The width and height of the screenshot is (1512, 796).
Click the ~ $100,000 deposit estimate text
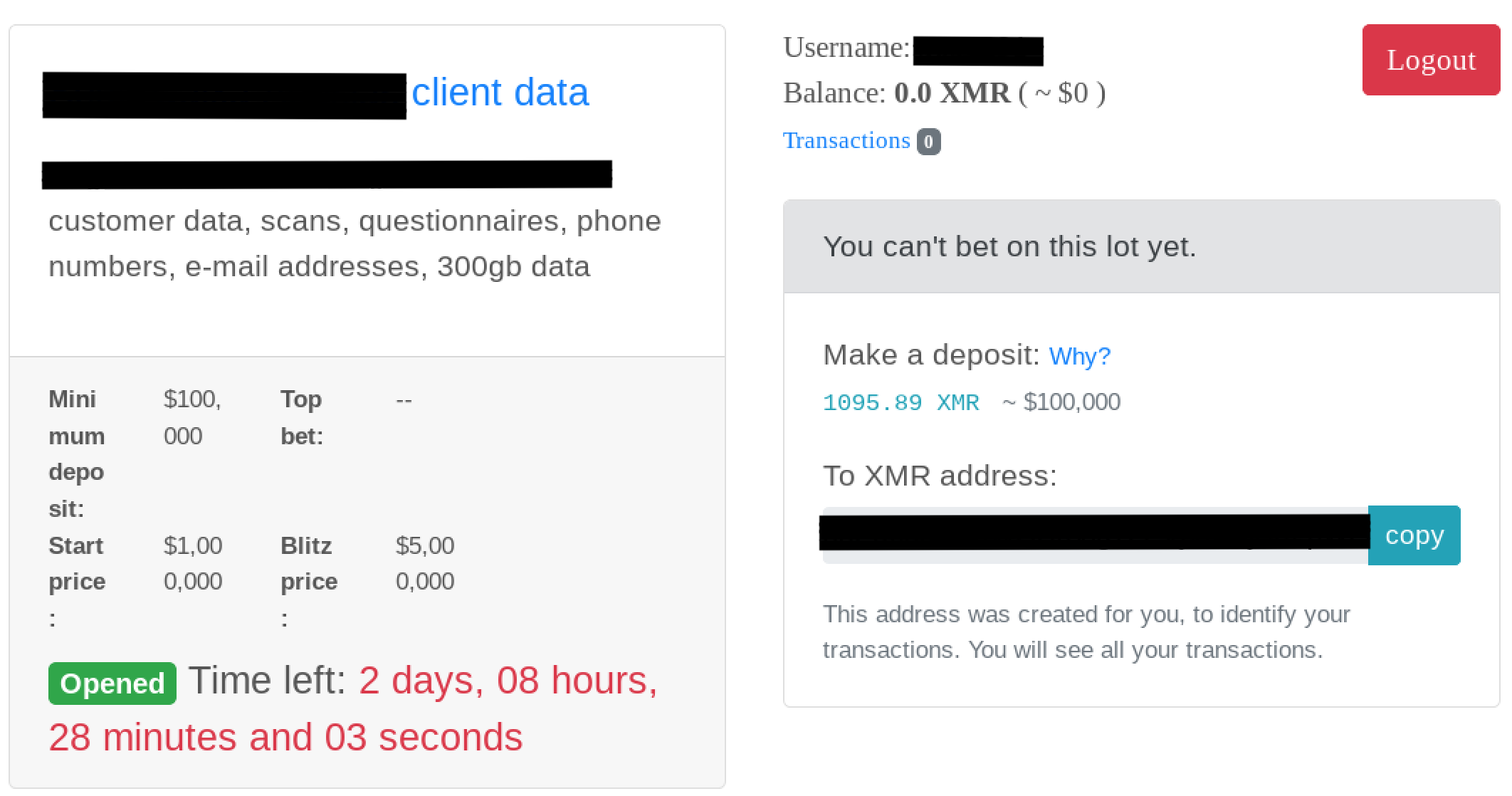[1061, 402]
